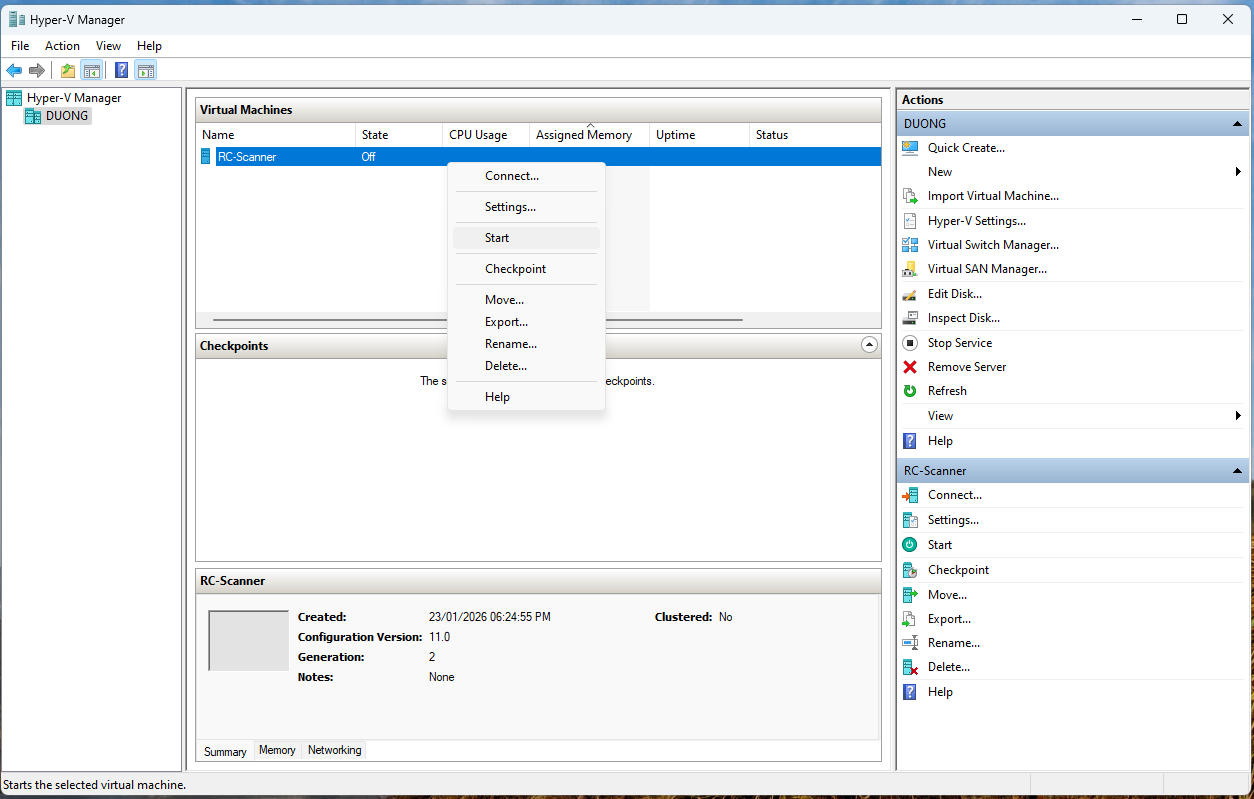Image resolution: width=1254 pixels, height=799 pixels.
Task: Choose Rename... from the context menu
Action: click(526, 344)
